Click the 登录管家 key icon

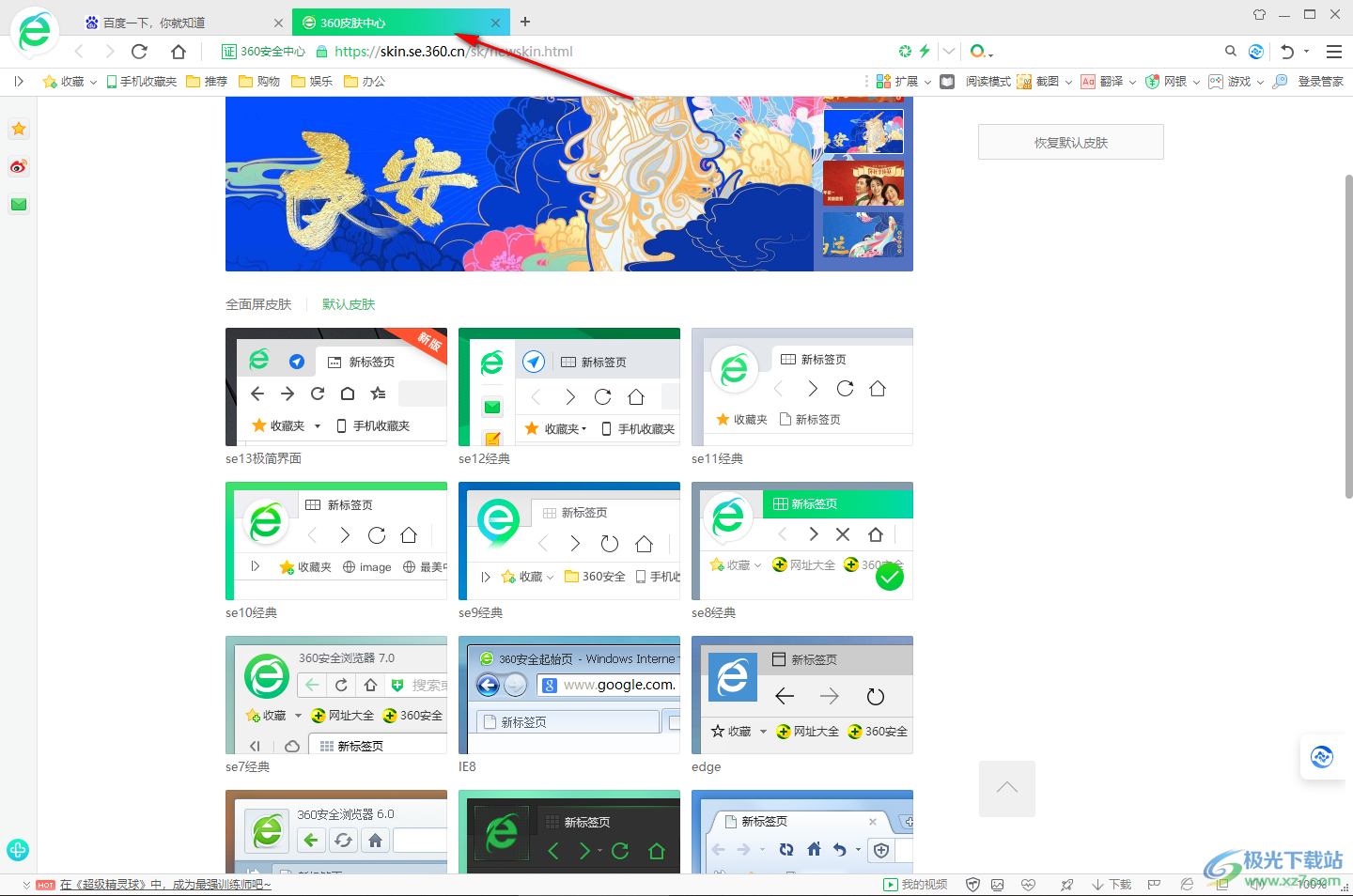point(1280,82)
